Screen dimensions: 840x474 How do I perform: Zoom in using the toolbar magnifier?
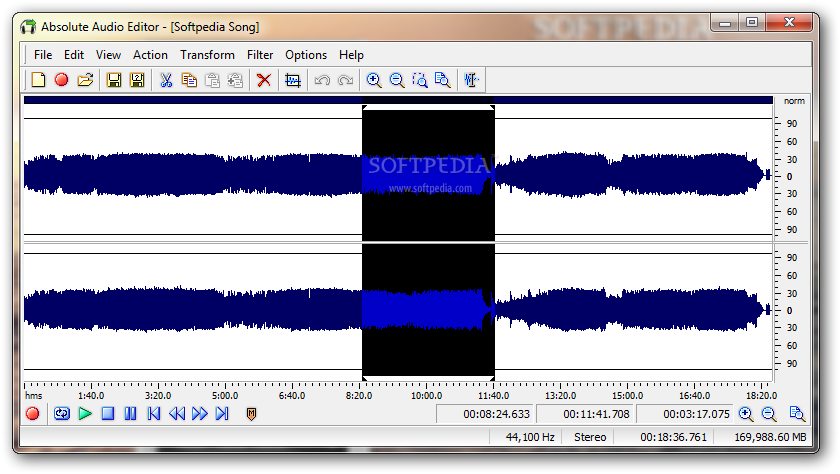[x=374, y=80]
